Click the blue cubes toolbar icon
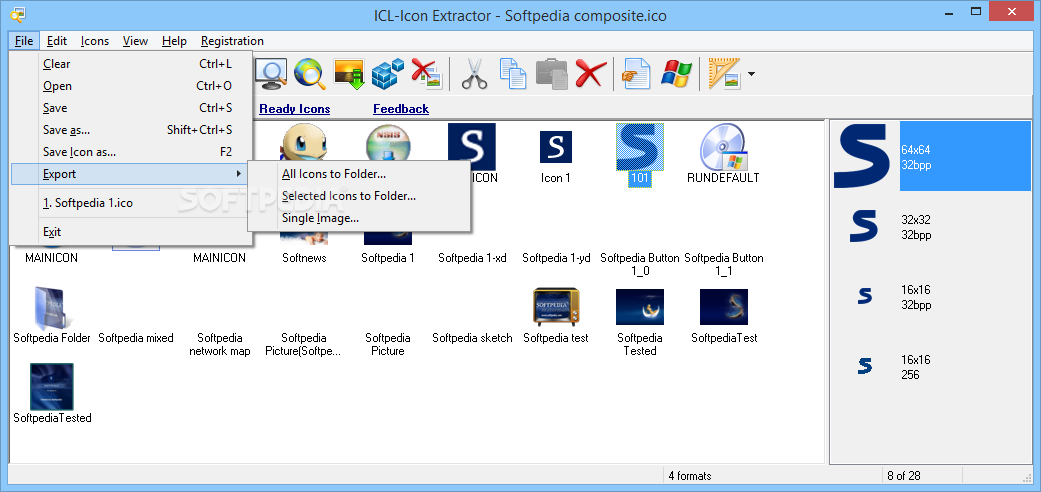This screenshot has height=492, width=1041. (x=388, y=73)
